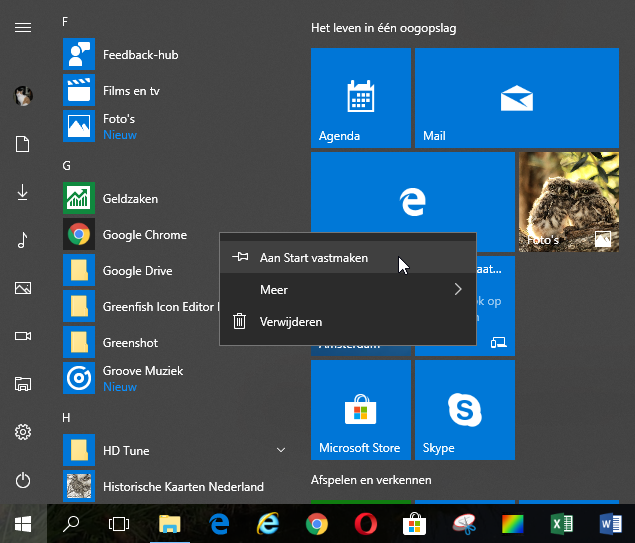
Task: Open the Mail tile
Action: point(517,98)
